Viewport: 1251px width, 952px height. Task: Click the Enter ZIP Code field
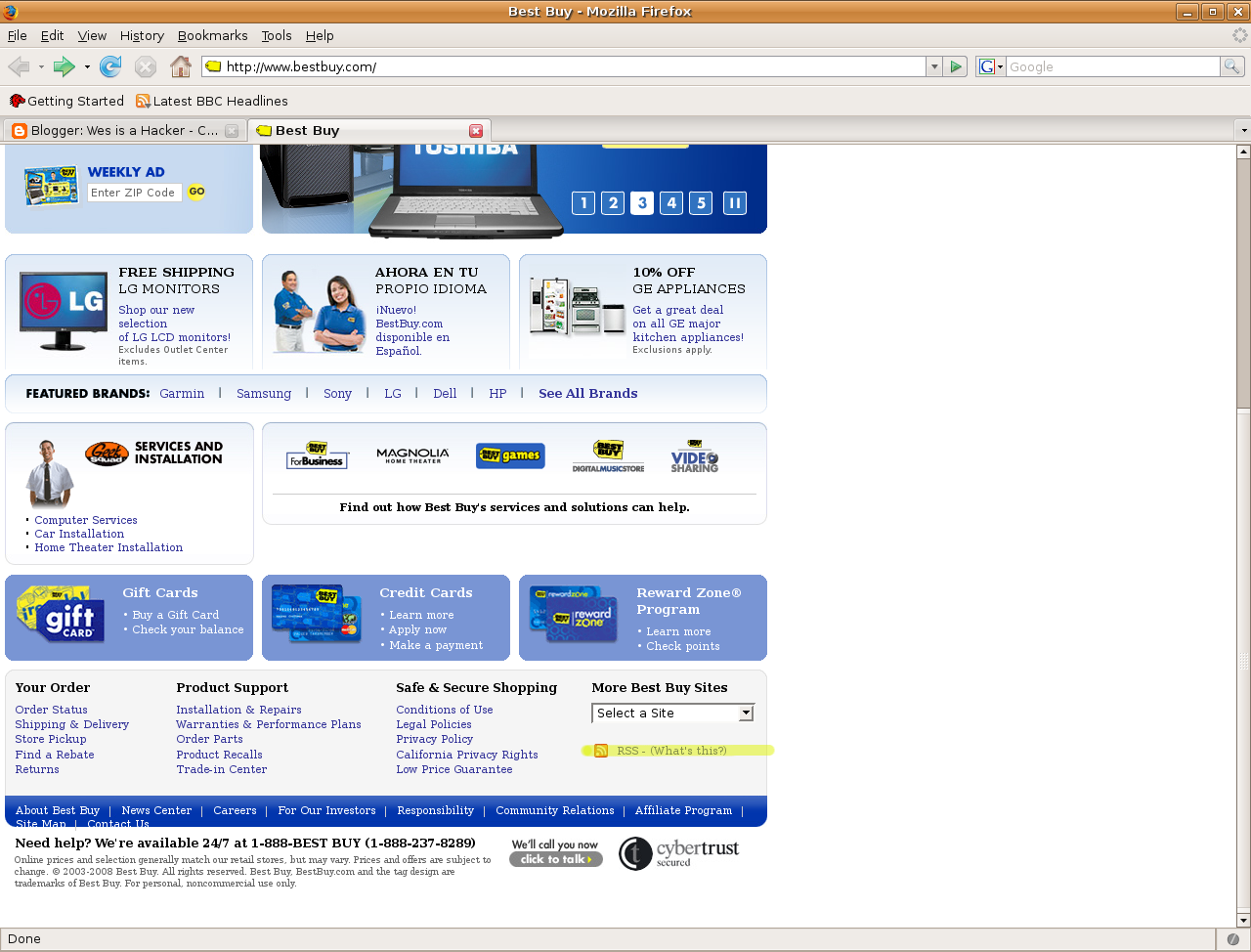coord(135,193)
